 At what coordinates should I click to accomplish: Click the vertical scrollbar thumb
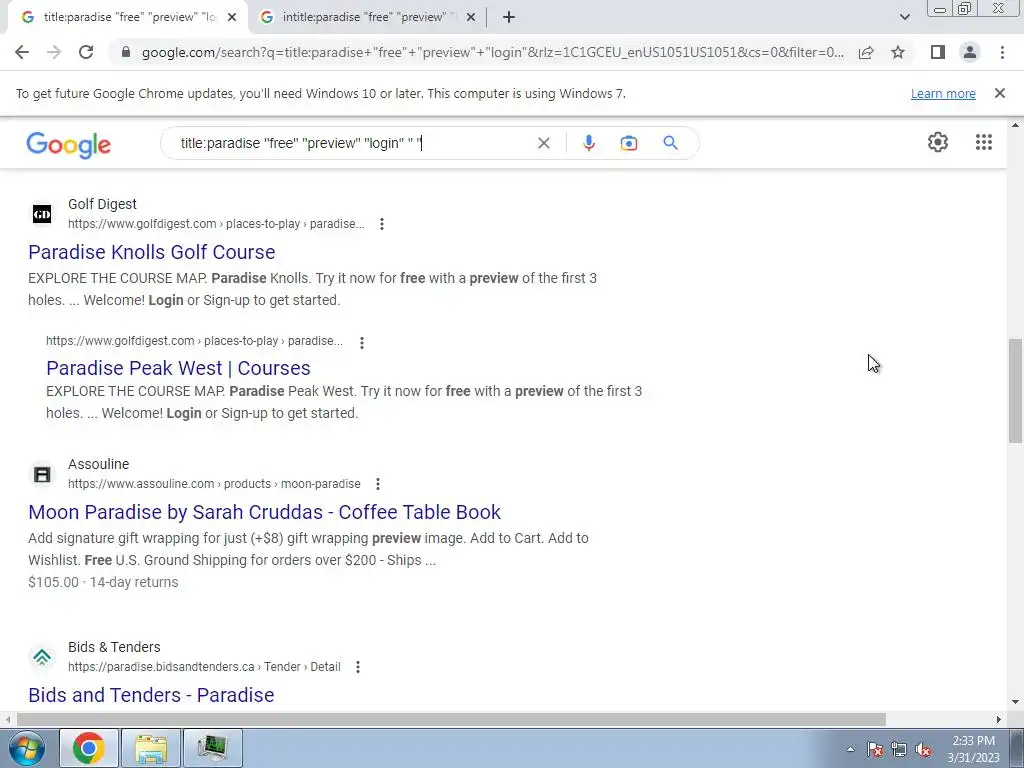point(1015,391)
